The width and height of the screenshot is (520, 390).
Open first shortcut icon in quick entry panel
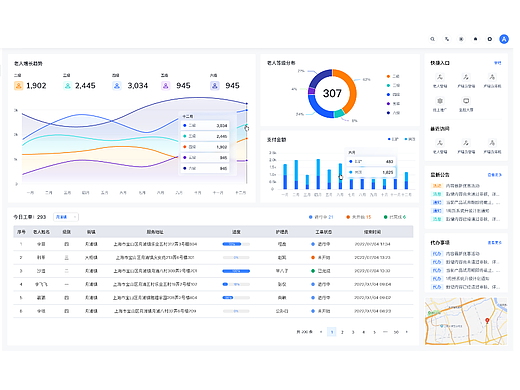(440, 77)
